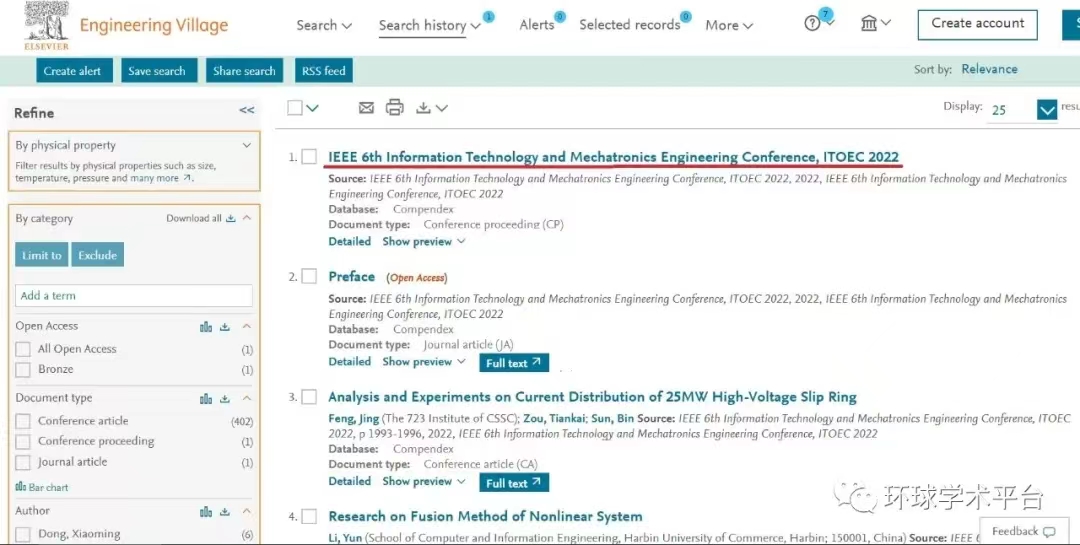
Task: Open the select-all checkbox dropdown arrow
Action: click(x=313, y=108)
